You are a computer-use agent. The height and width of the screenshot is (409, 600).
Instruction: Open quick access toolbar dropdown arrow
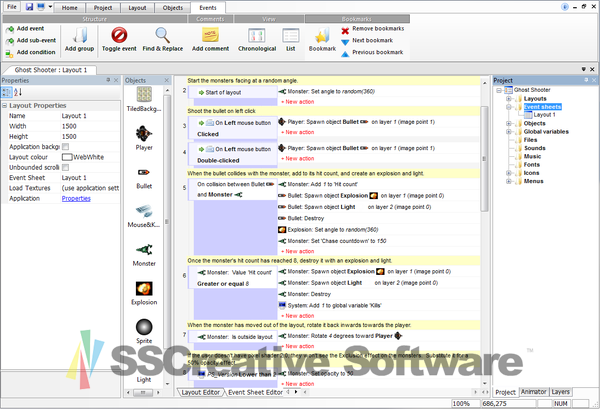click(50, 7)
